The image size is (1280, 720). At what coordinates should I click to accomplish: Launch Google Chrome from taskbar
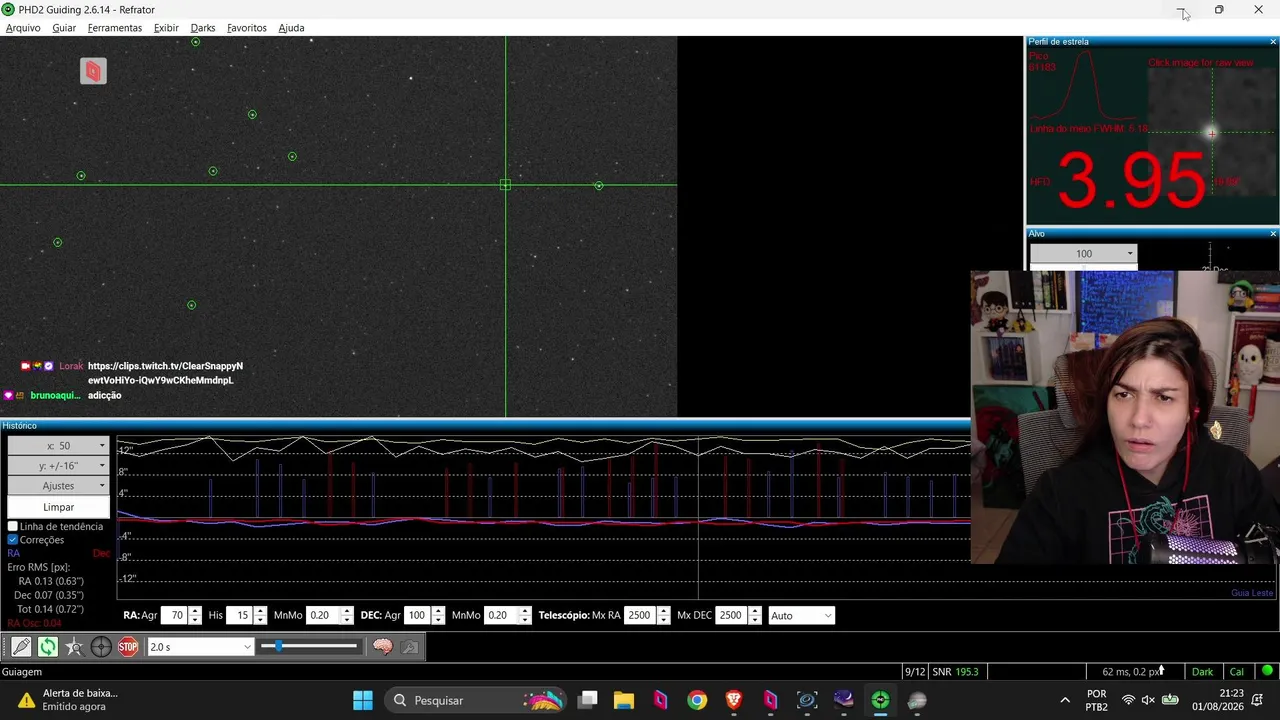click(697, 700)
